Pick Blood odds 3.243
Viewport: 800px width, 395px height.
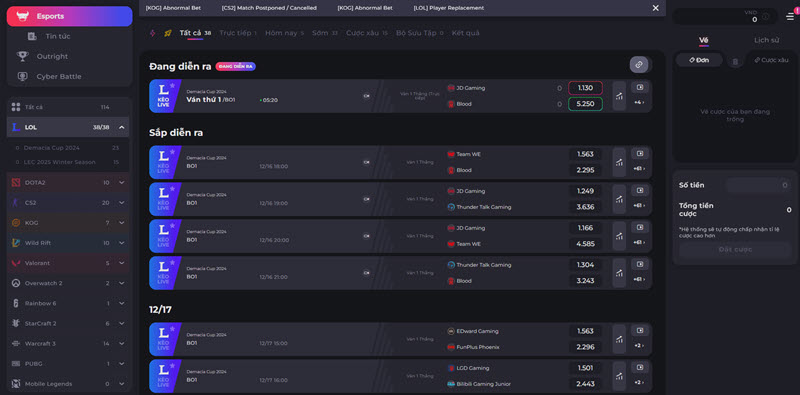tap(585, 281)
